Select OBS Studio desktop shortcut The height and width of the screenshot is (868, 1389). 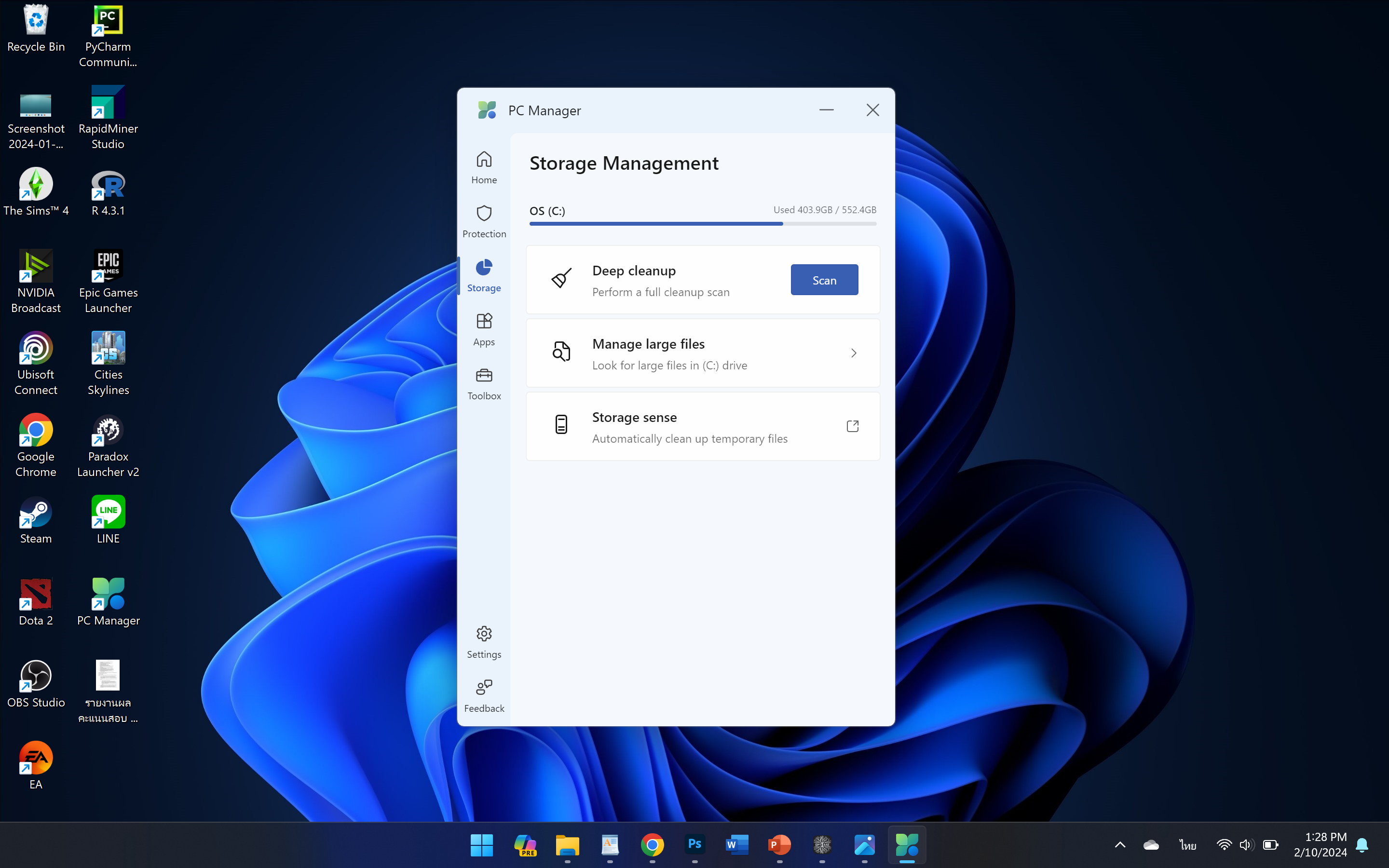tap(36, 684)
